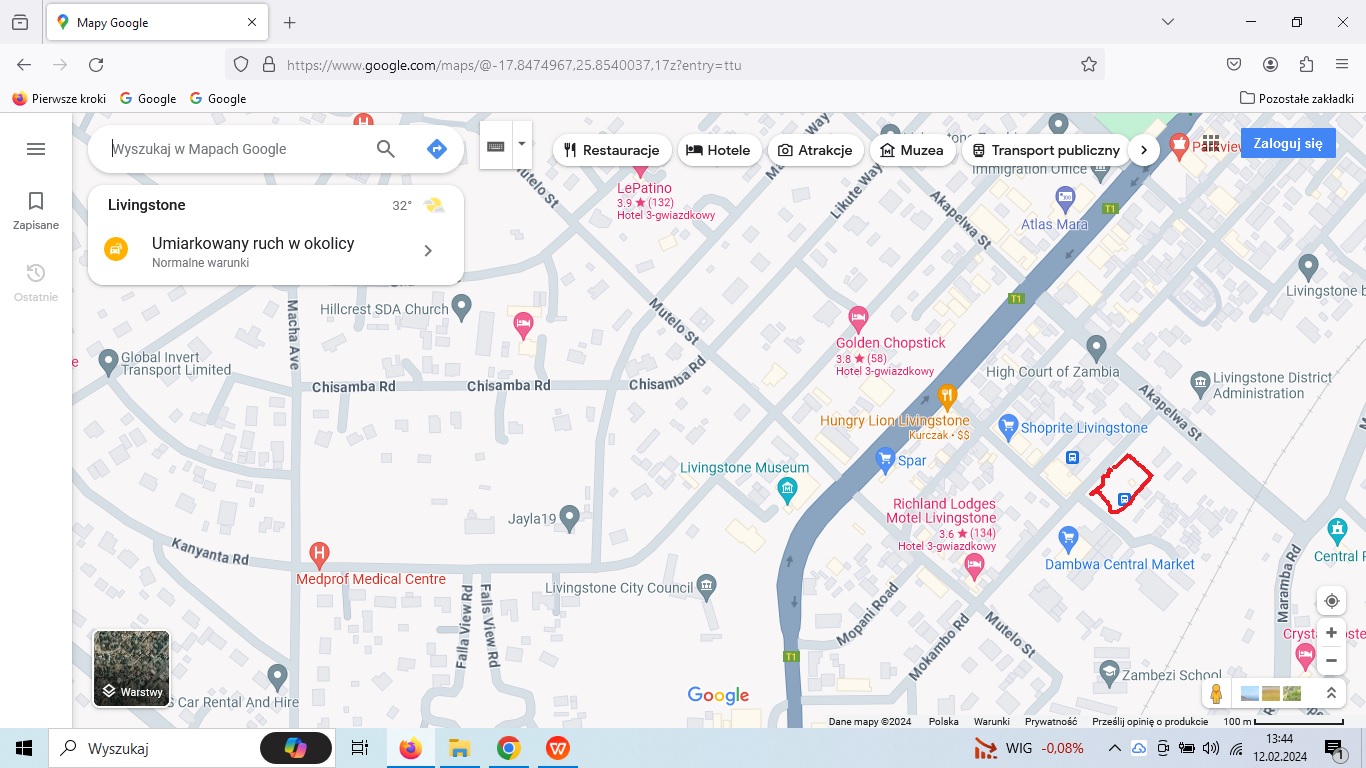Reload the current page

tap(96, 65)
